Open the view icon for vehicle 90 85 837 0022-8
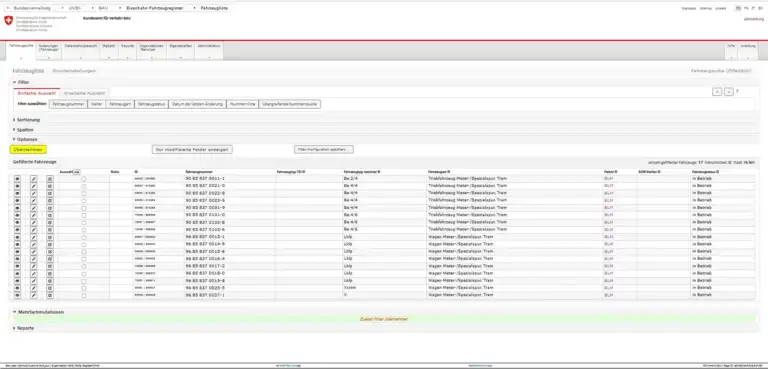Image resolution: width=768 pixels, height=369 pixels. 17,193
